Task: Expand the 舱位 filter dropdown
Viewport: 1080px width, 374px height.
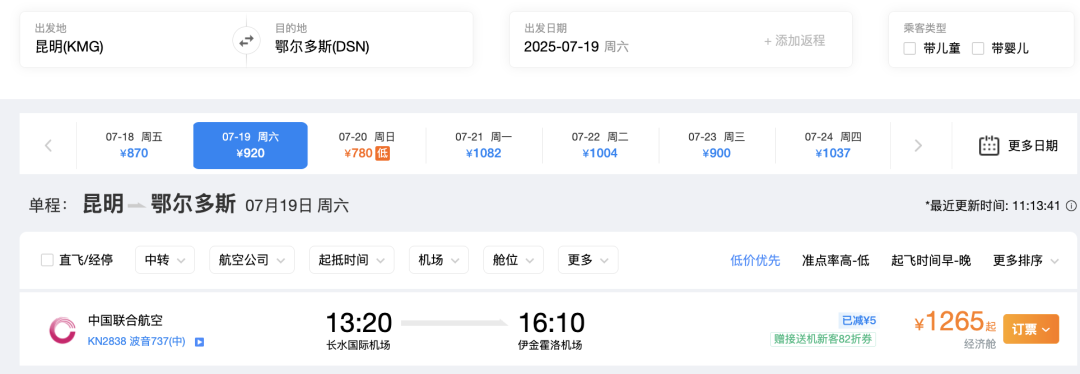Action: click(513, 260)
